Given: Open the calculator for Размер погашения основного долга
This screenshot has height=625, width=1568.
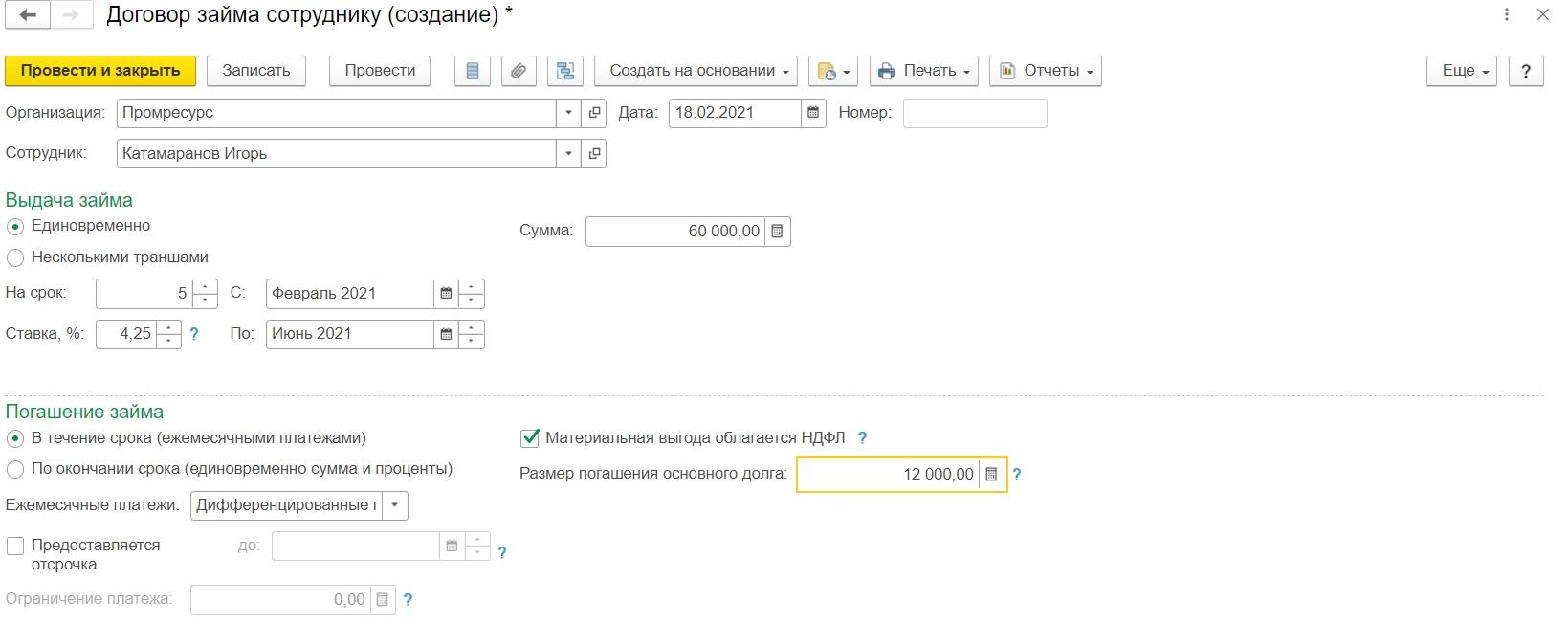Looking at the screenshot, I should click(x=991, y=475).
